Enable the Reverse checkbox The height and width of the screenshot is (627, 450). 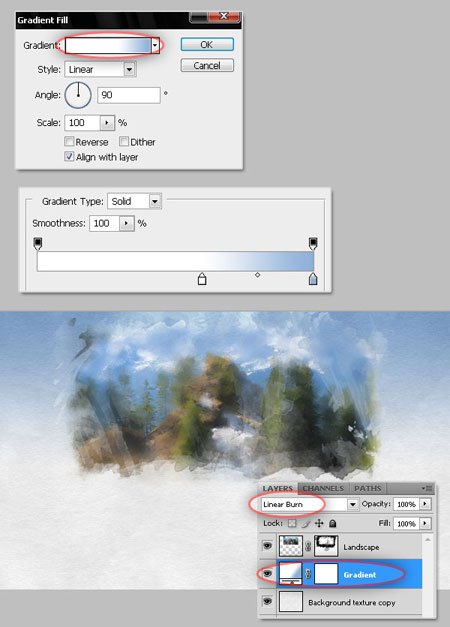69,142
